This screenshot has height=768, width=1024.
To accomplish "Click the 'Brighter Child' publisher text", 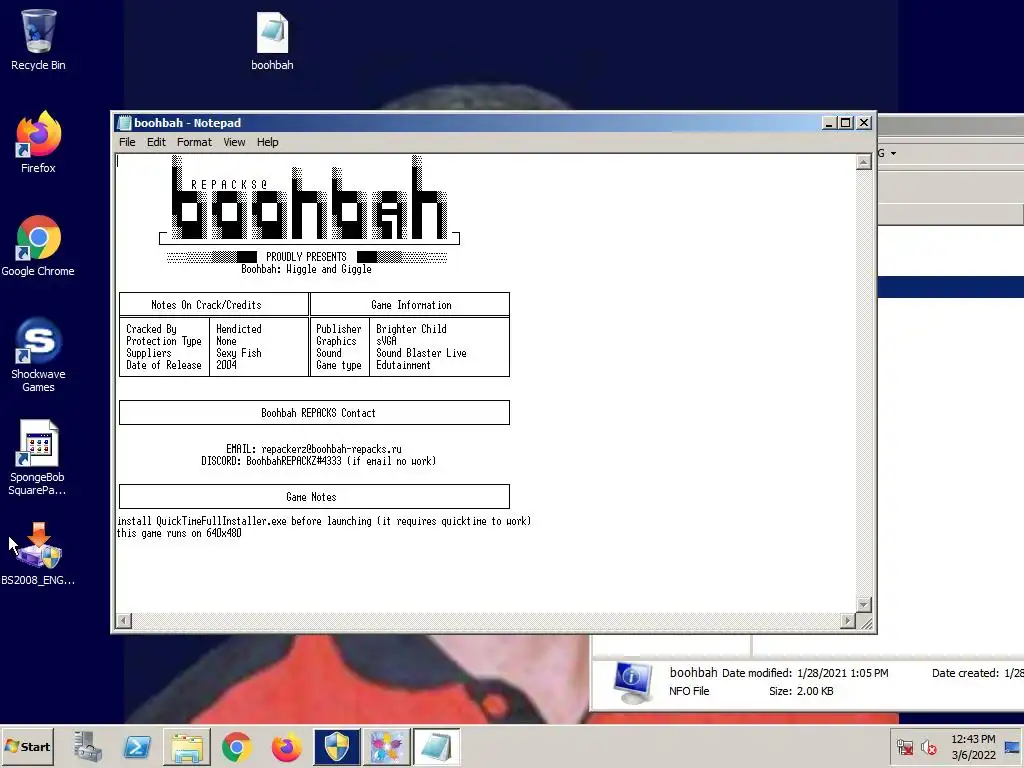I will [411, 329].
